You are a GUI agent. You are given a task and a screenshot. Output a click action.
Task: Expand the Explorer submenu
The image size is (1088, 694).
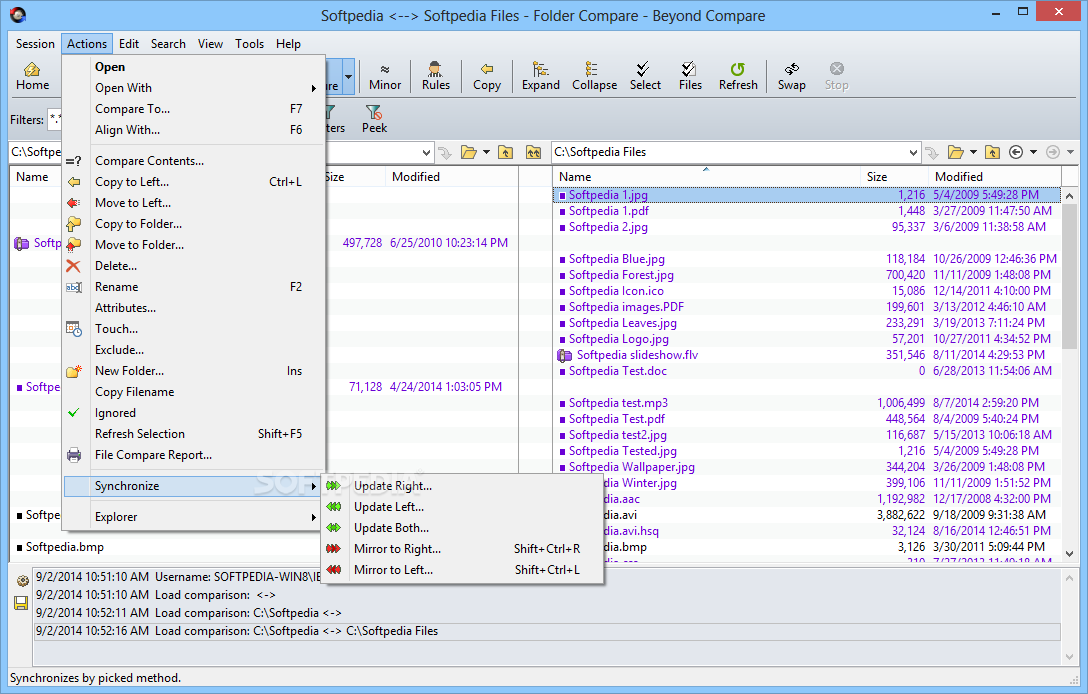[194, 516]
